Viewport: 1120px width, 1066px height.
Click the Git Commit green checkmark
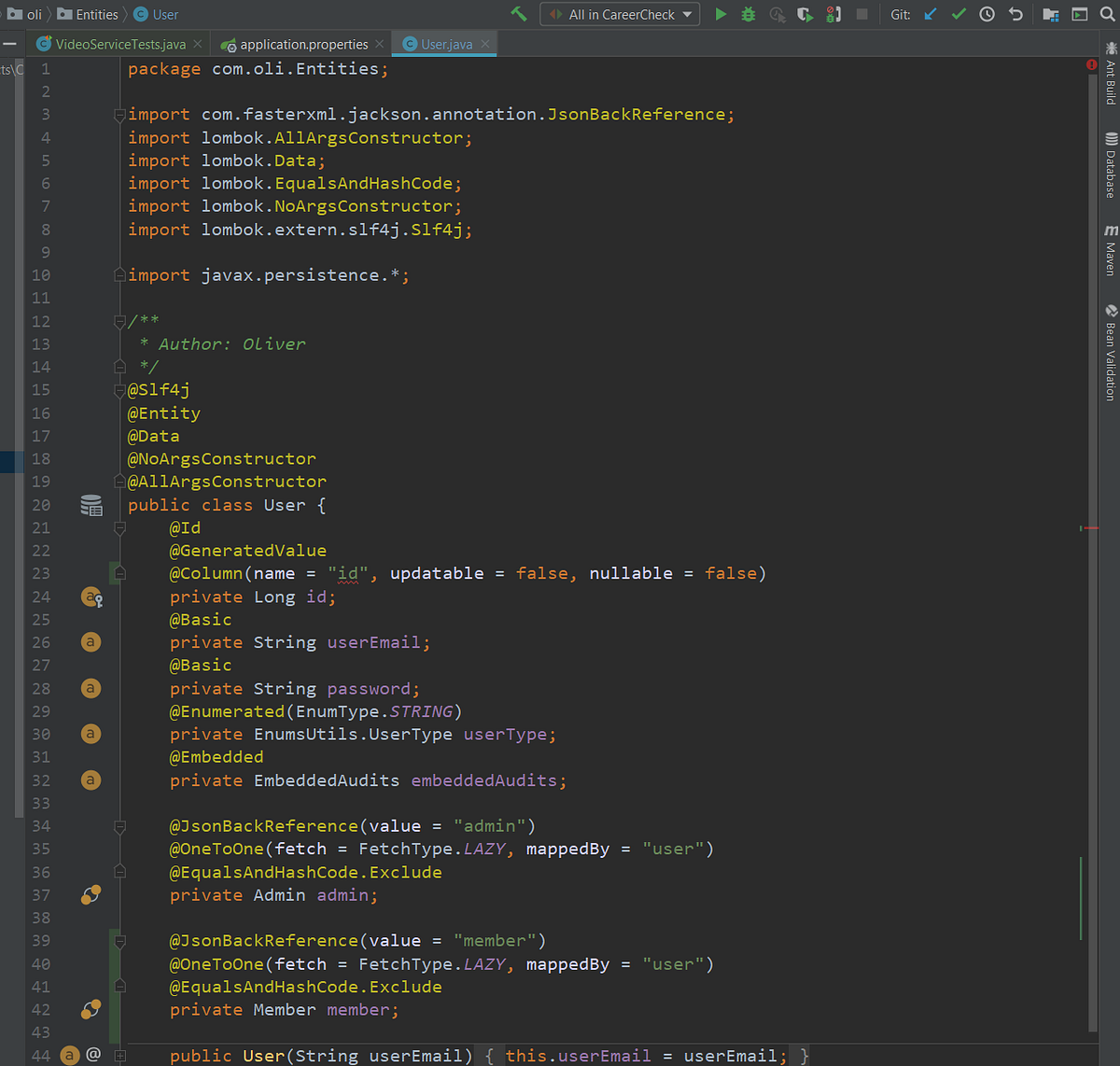click(959, 14)
